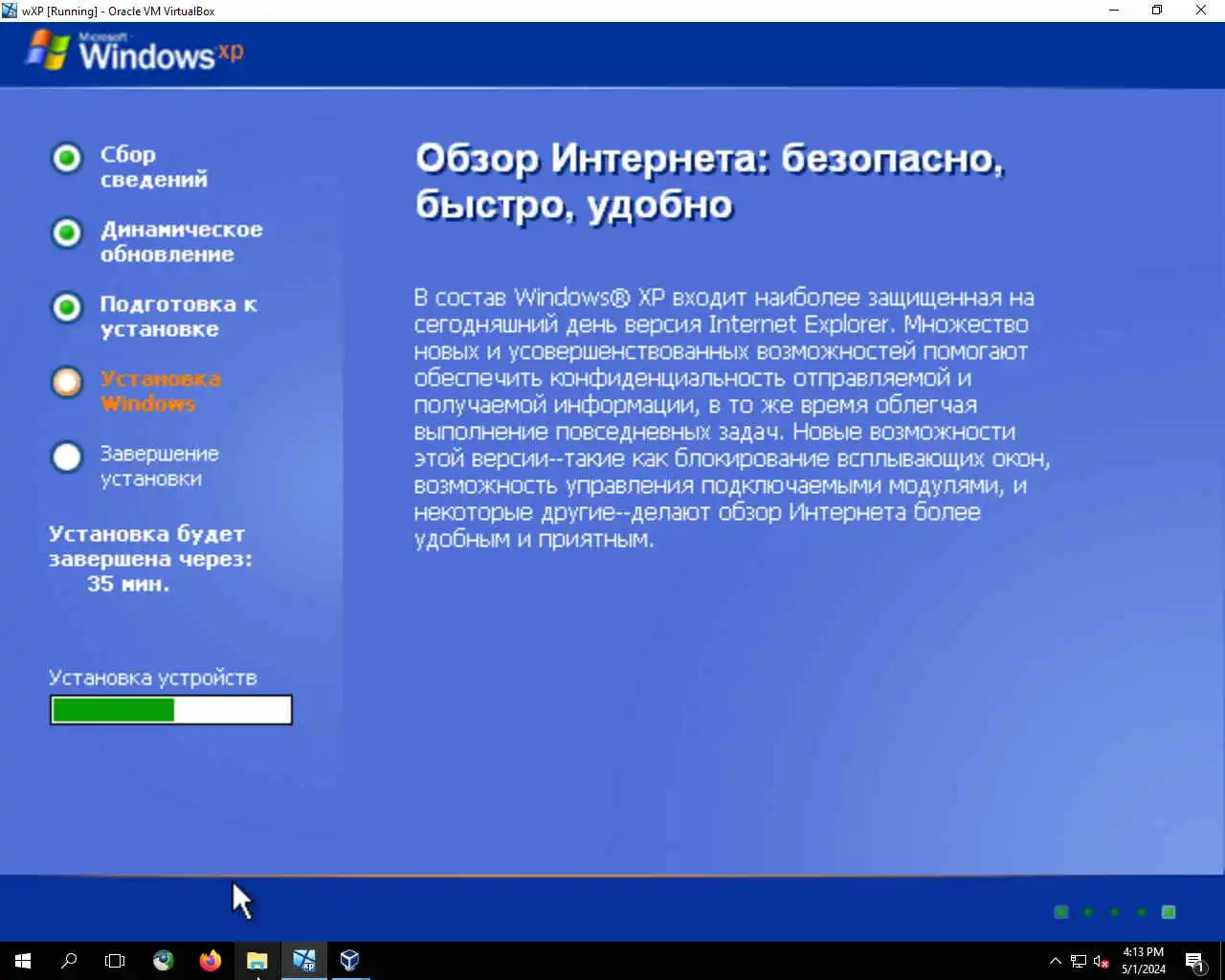Select the 'Завершение установки' step indicator
The image size is (1225, 980).
[x=67, y=457]
